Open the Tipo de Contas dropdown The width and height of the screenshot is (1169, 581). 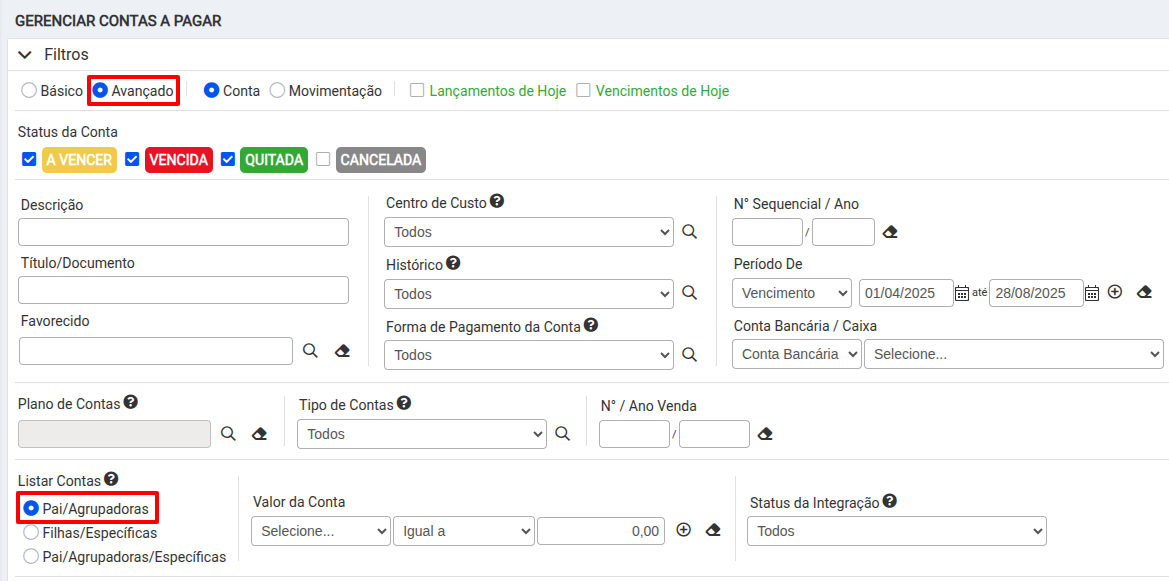(x=421, y=434)
